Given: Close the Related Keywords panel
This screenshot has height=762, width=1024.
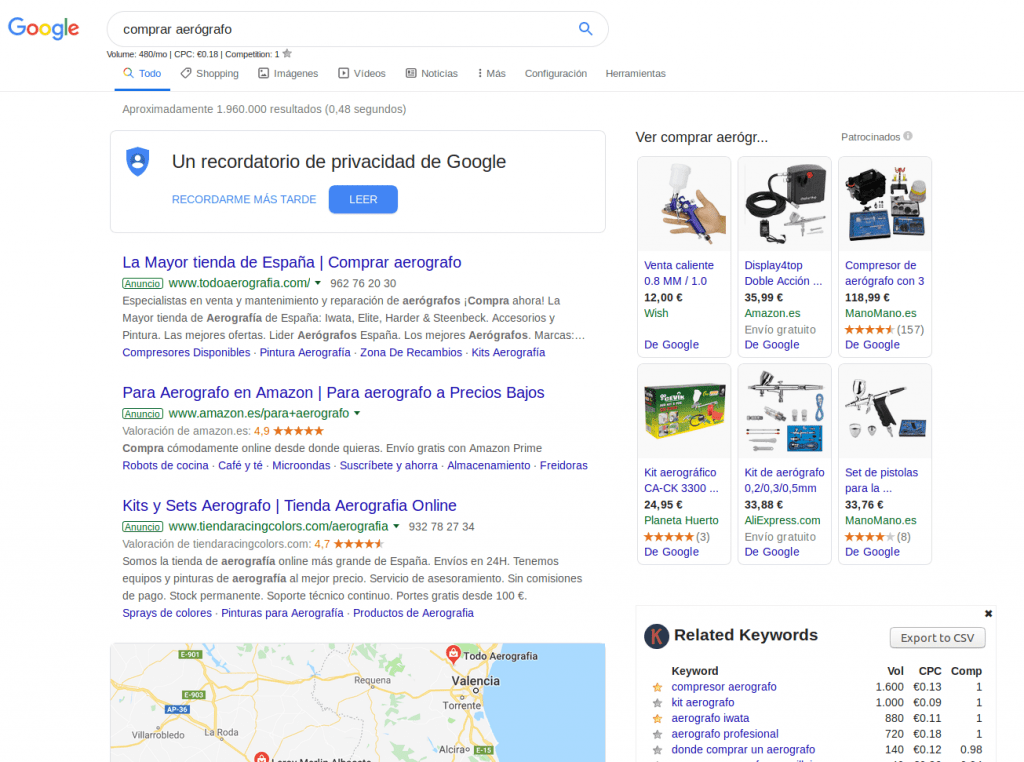Looking at the screenshot, I should 988,614.
